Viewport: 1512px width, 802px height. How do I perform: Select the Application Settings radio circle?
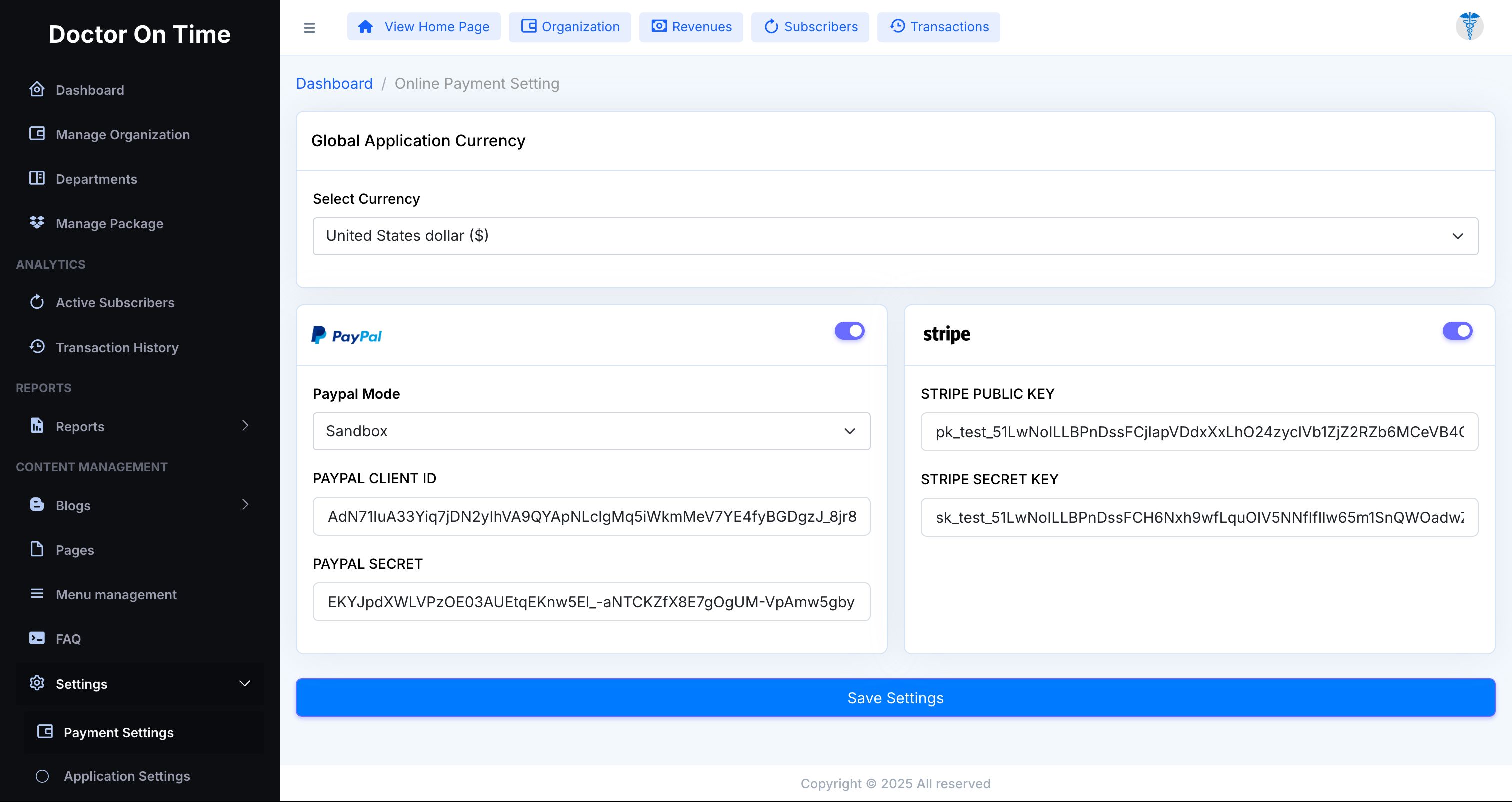pyautogui.click(x=42, y=776)
